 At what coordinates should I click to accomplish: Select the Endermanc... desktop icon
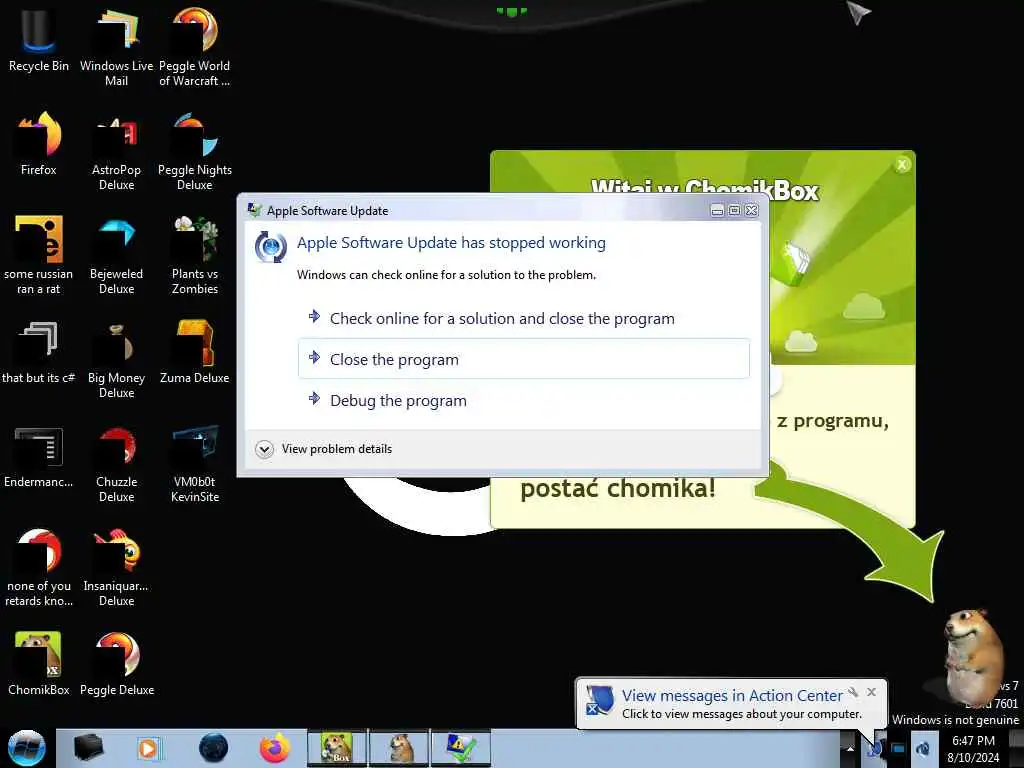pos(39,457)
